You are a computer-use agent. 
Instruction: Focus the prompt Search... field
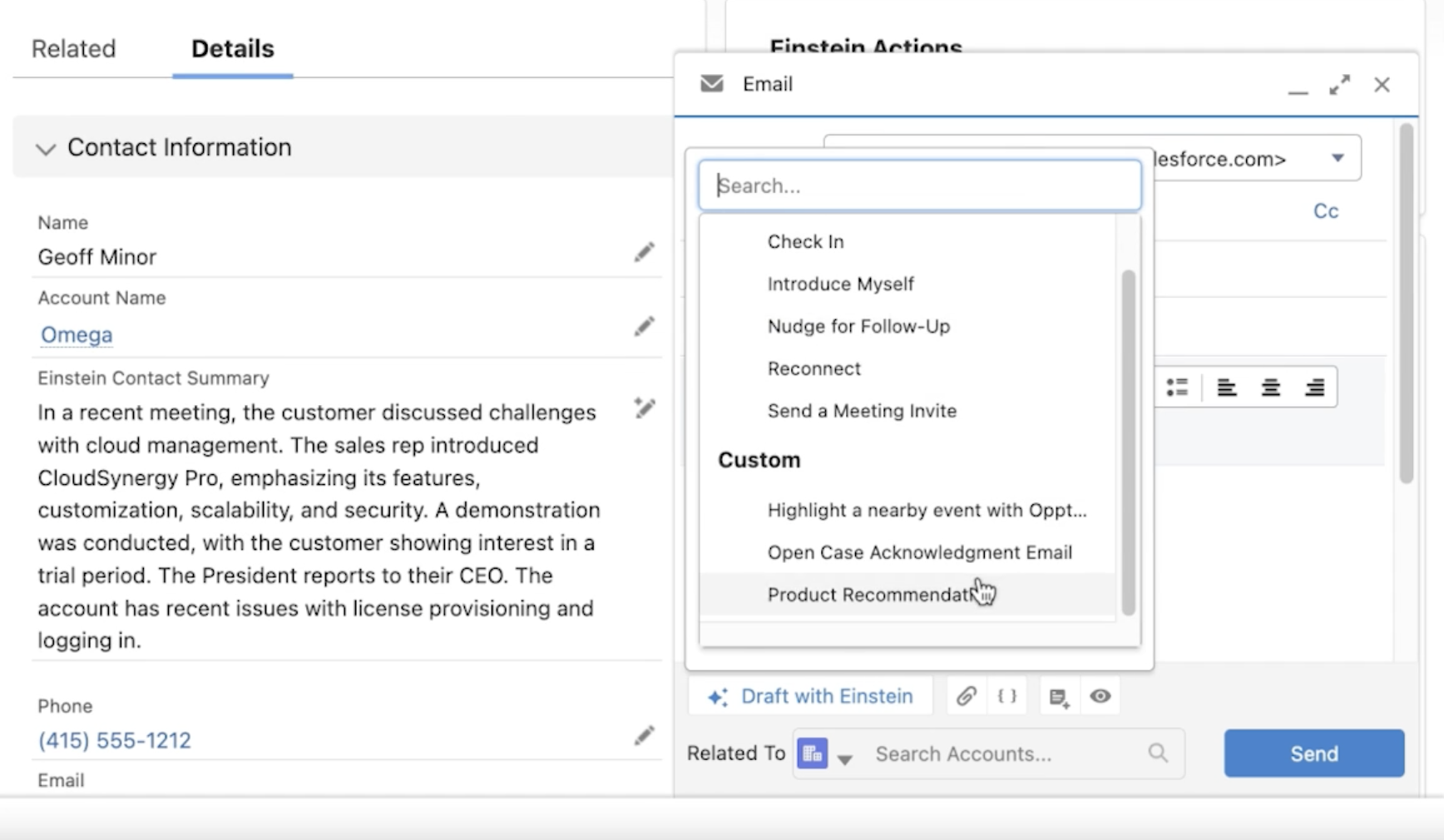click(920, 185)
